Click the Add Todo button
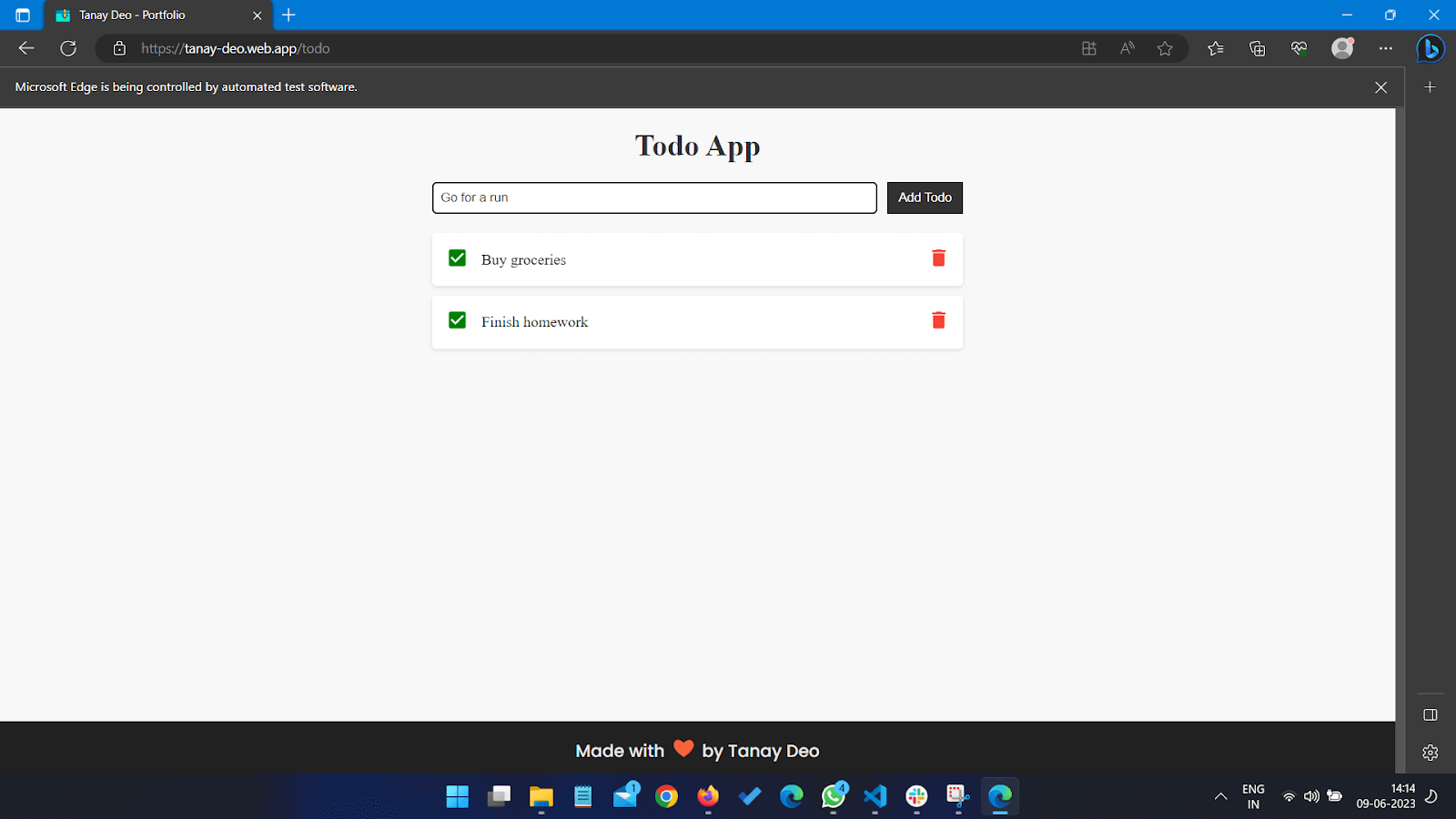The width and height of the screenshot is (1456, 819). tap(924, 197)
